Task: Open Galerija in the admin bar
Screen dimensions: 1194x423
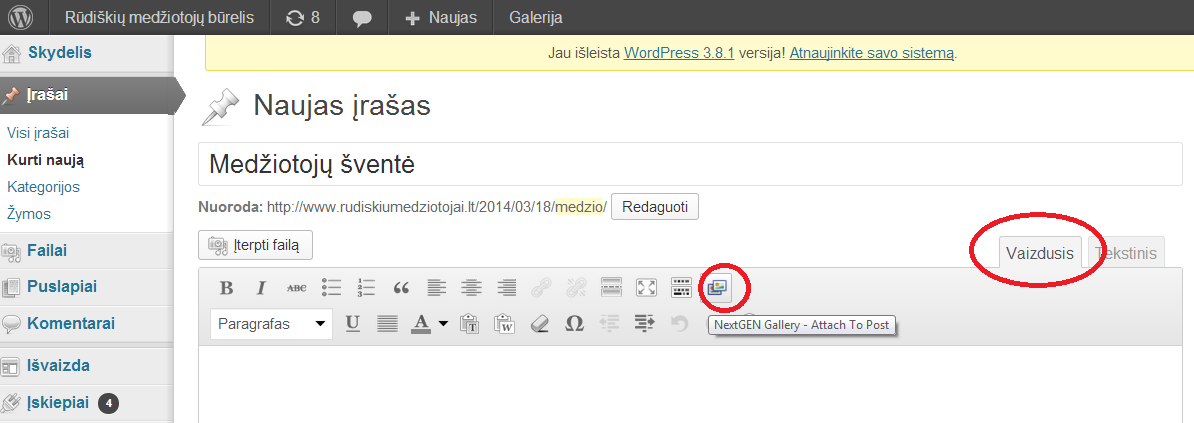Action: click(x=536, y=17)
